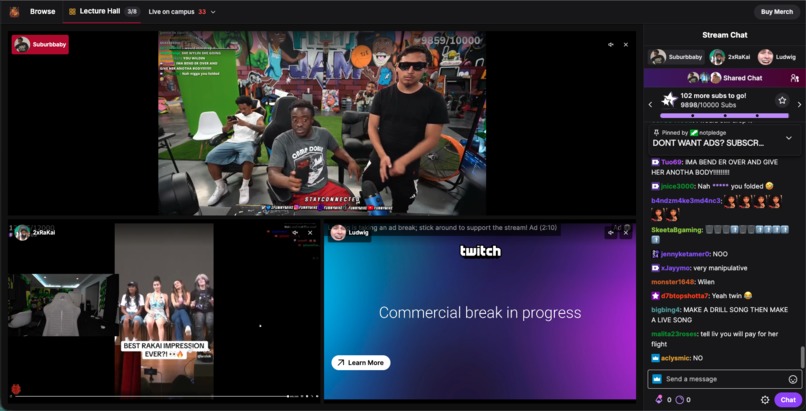
Task: Click username b4ndzm4ke3md4nc3 in chat
Action: coord(685,200)
